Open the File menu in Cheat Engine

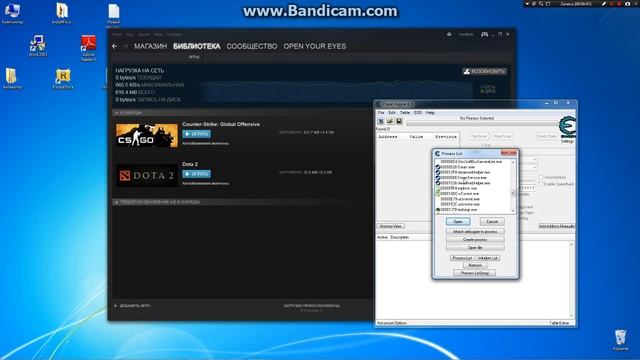381,112
